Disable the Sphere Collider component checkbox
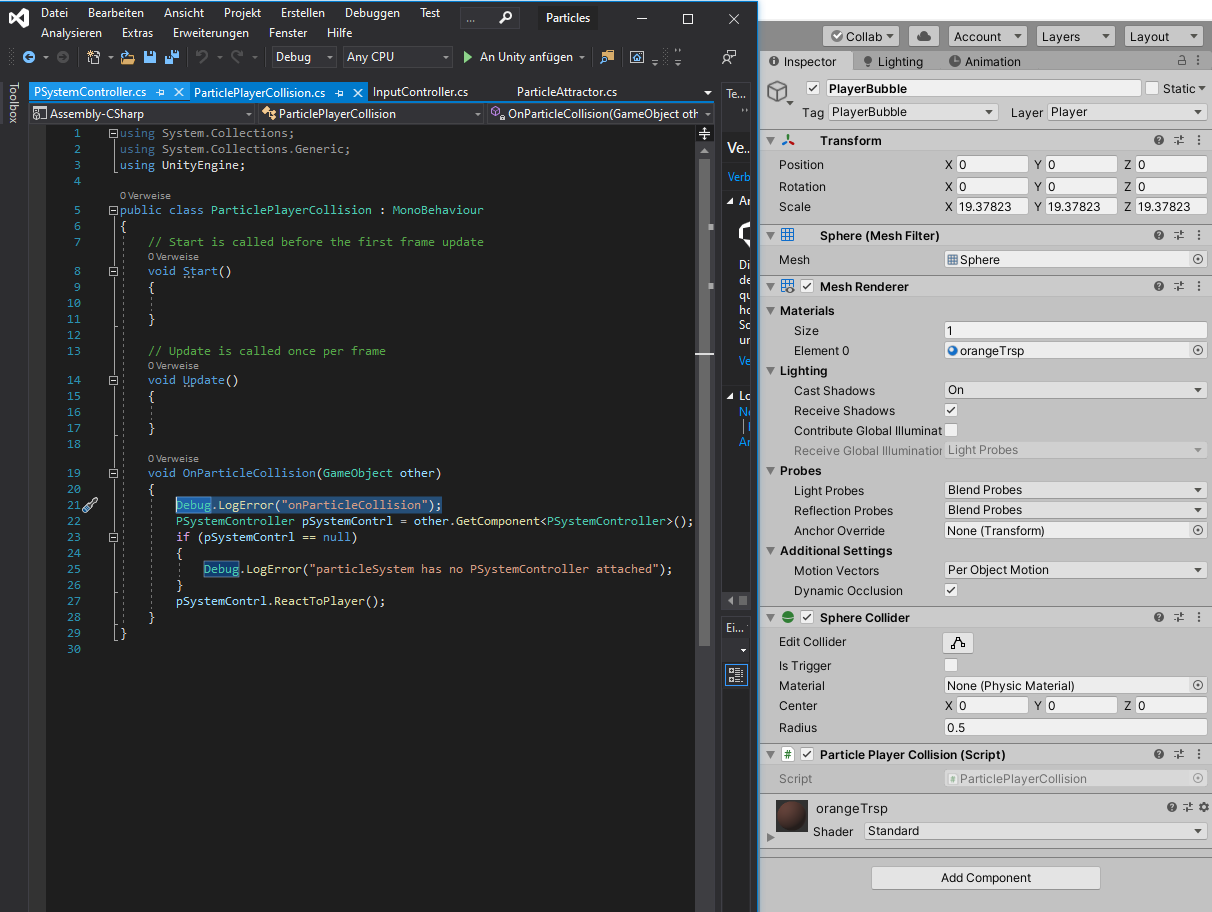 (807, 617)
